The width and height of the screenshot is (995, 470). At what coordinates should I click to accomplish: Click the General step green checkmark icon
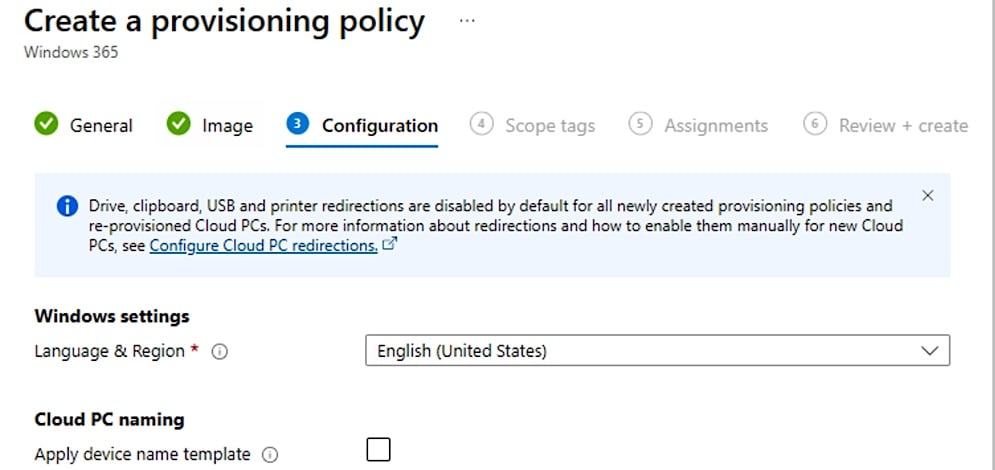tap(46, 125)
